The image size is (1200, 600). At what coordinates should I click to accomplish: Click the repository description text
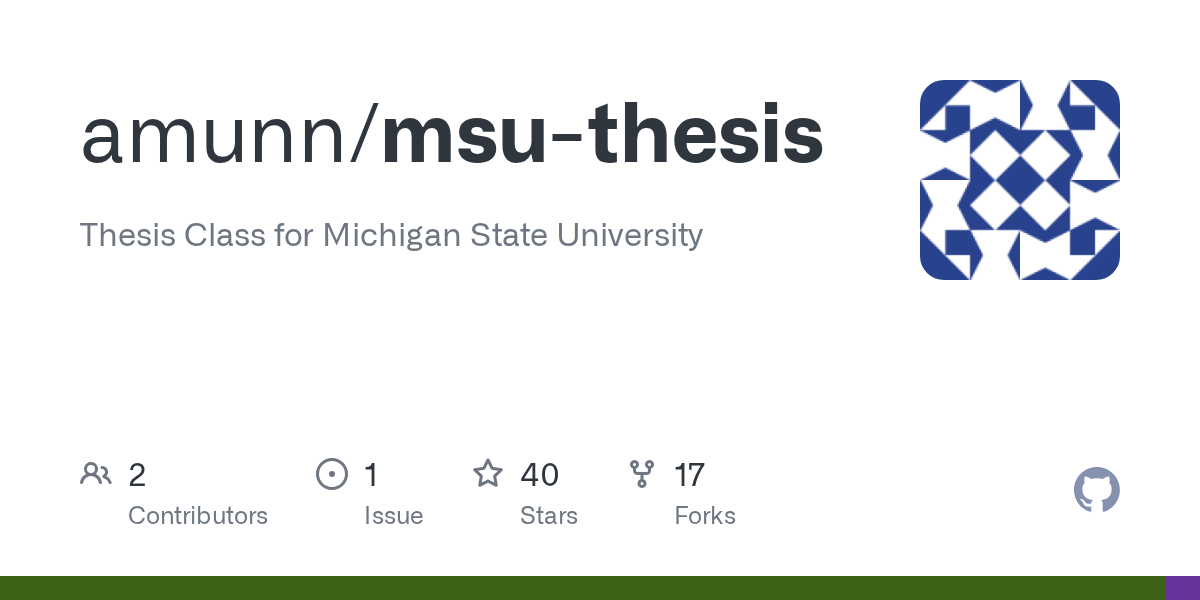point(391,236)
